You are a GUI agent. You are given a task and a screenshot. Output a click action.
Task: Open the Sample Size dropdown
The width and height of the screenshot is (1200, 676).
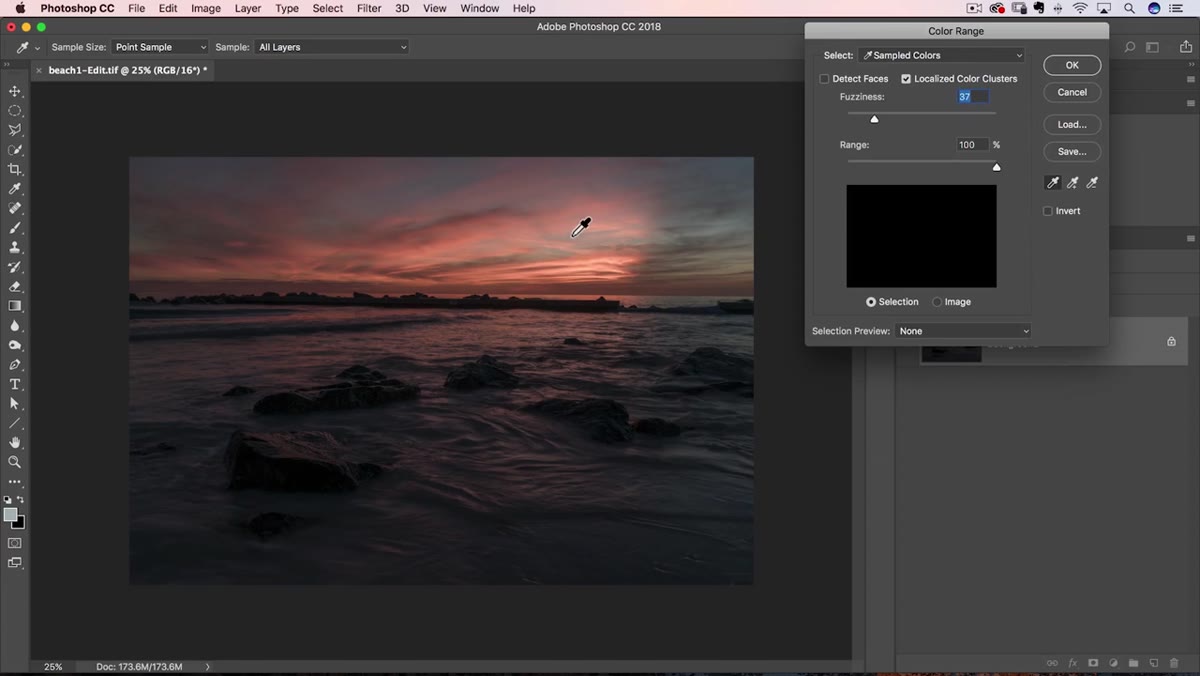pos(160,47)
